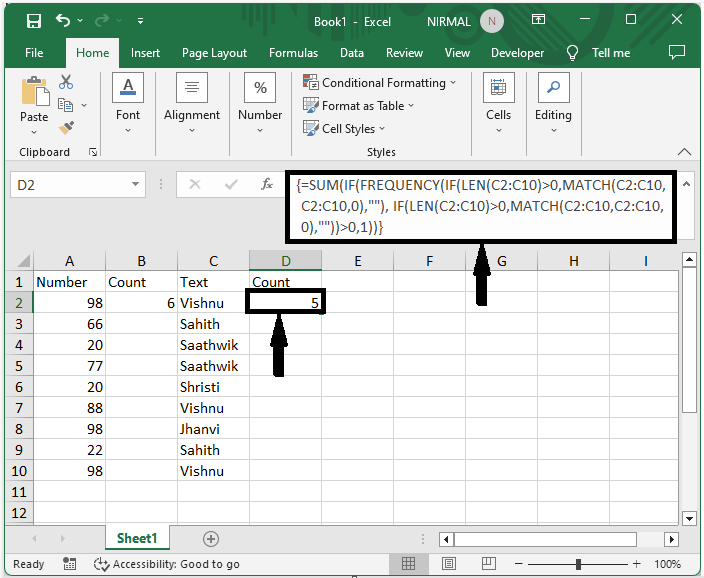
Task: Click Accessibility: Good to go status
Action: pos(167,564)
